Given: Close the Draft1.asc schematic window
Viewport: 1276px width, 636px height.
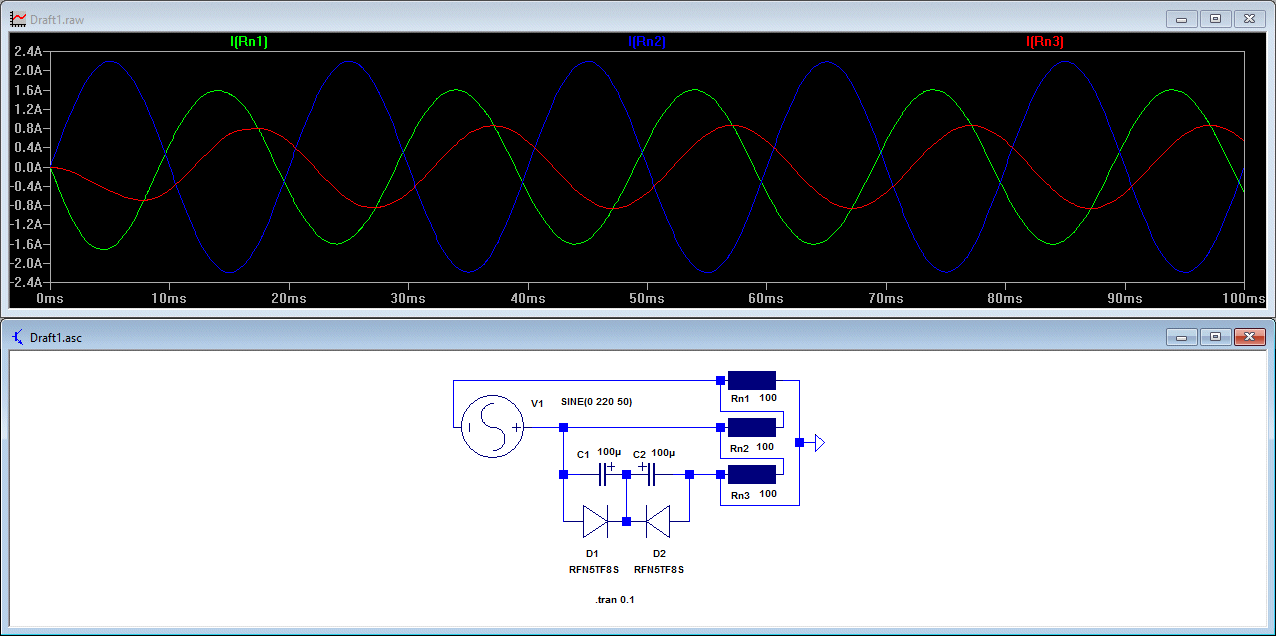Looking at the screenshot, I should pyautogui.click(x=1249, y=337).
